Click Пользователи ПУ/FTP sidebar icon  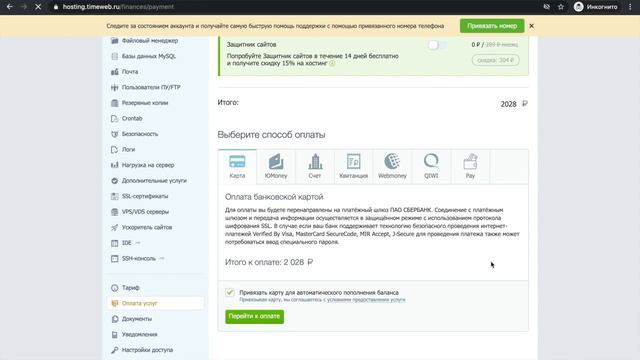click(x=115, y=87)
